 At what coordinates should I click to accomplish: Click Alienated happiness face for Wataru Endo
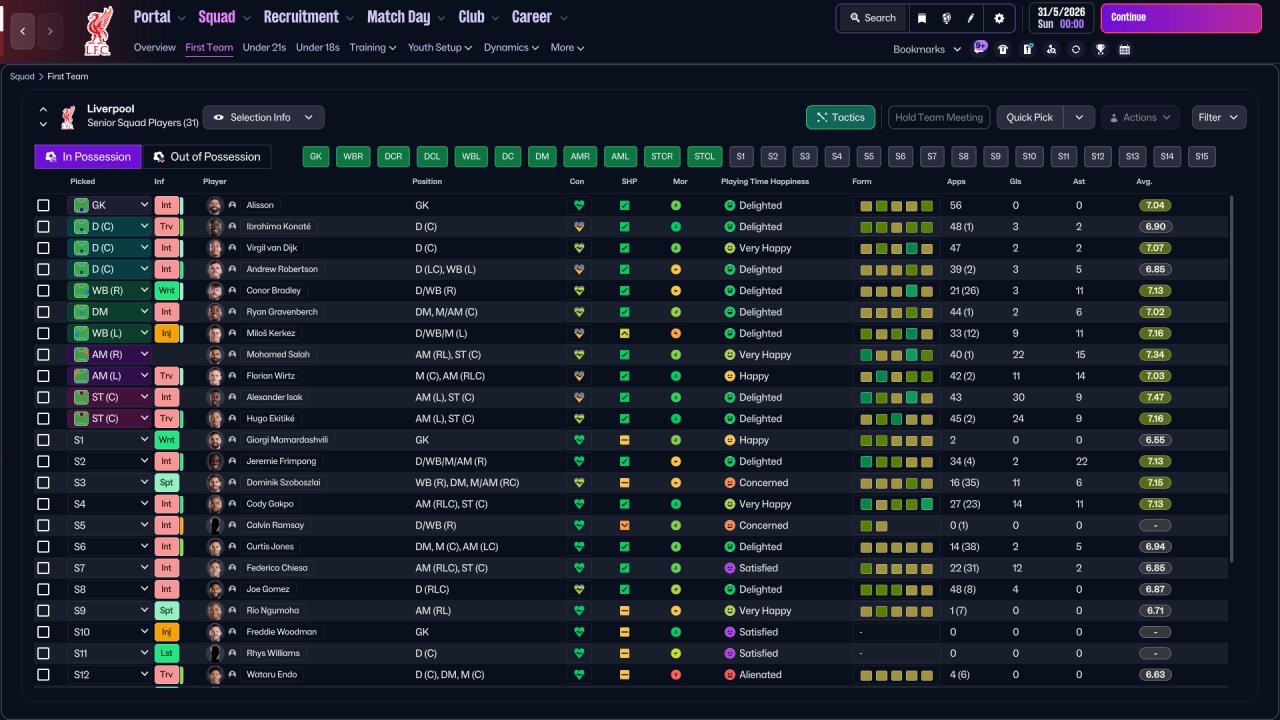coord(730,675)
